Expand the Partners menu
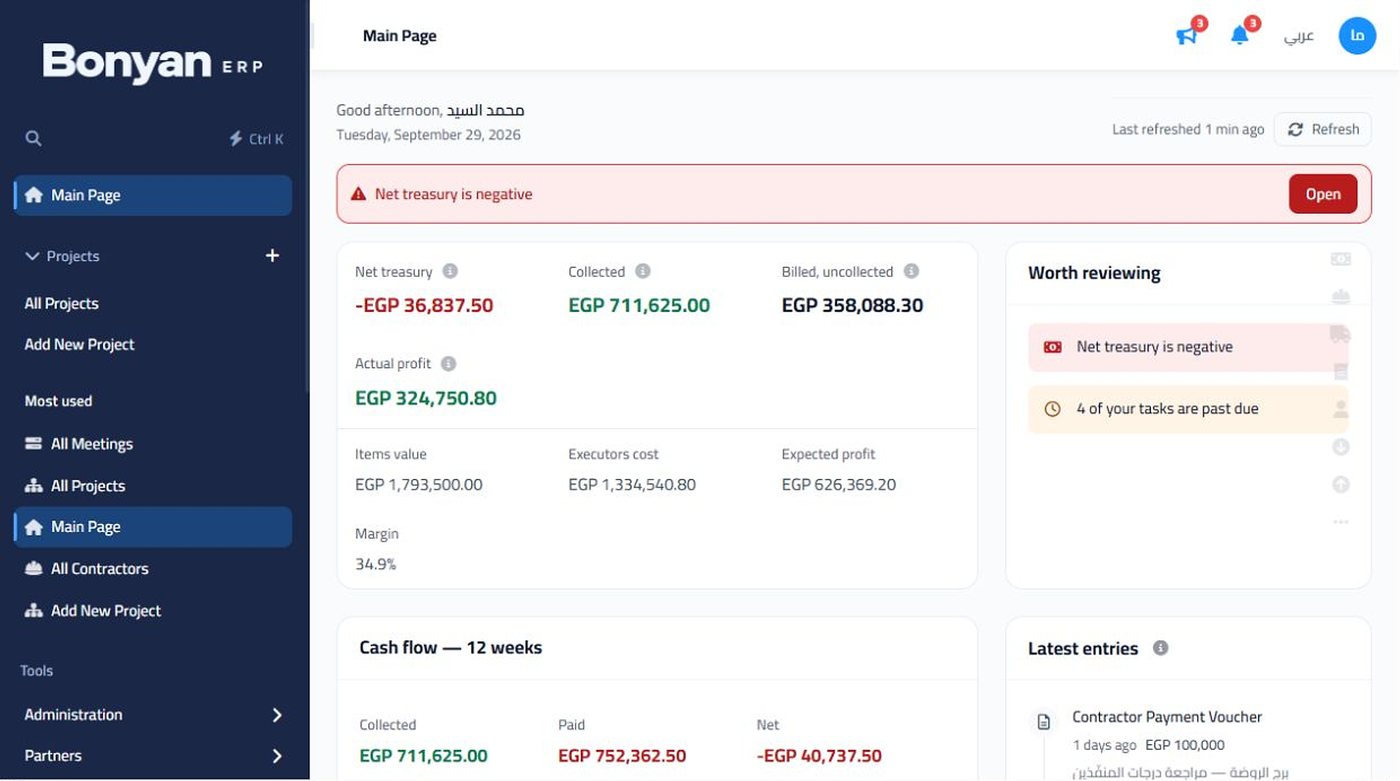 pos(152,756)
